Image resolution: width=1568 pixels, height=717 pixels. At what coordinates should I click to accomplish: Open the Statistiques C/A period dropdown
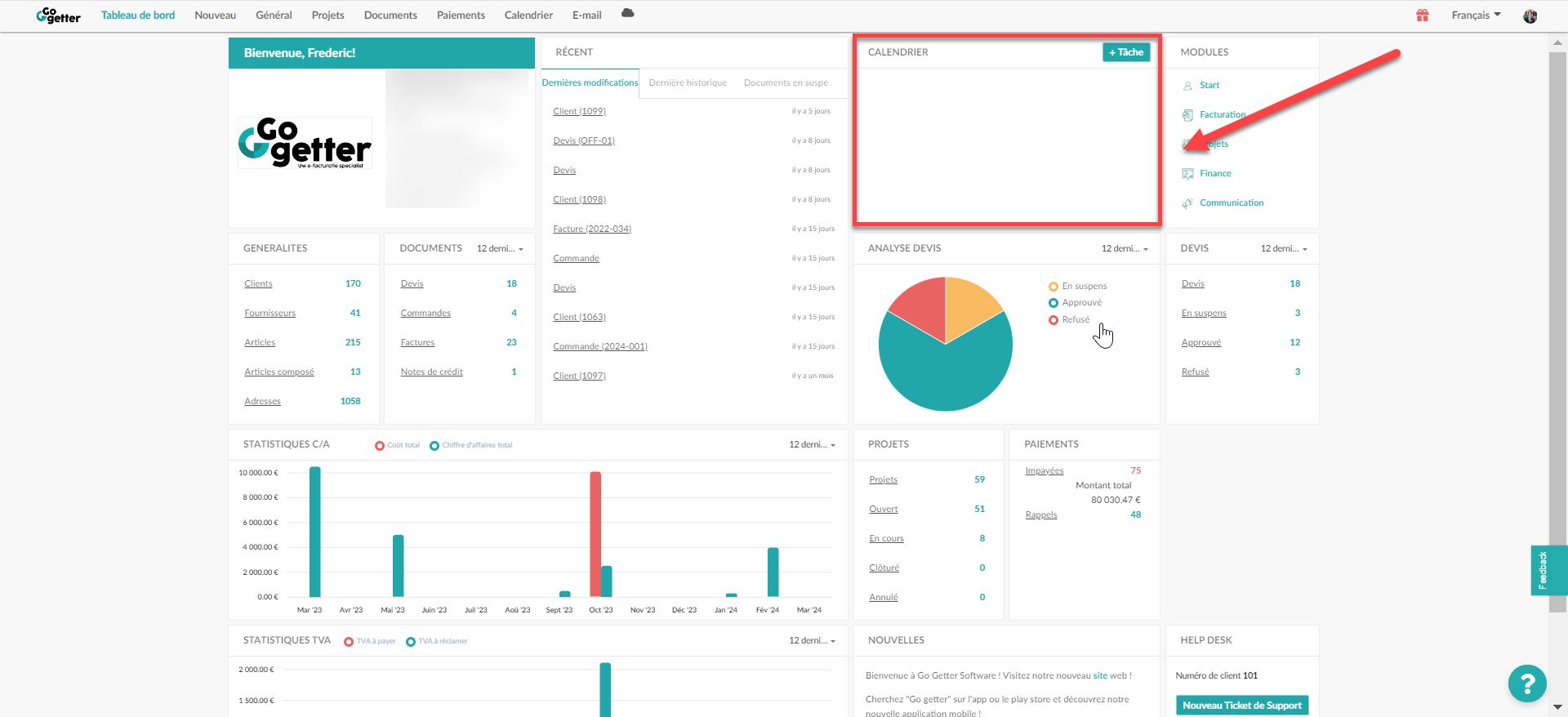coord(812,445)
